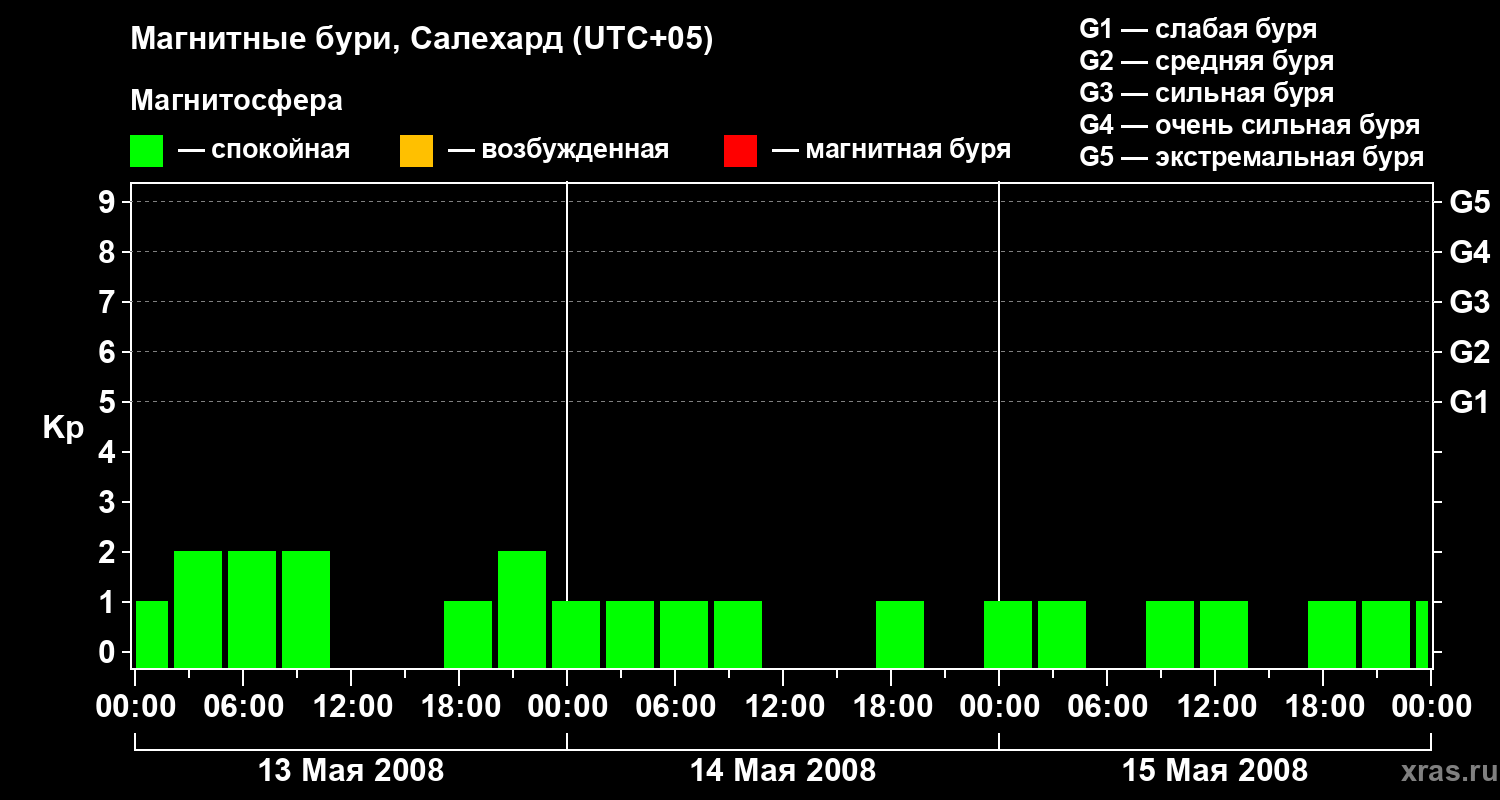Viewport: 1500px width, 800px height.
Task: Click the chart title "Магнитные бури, Салехард (UTC+05)"
Action: coord(422,40)
